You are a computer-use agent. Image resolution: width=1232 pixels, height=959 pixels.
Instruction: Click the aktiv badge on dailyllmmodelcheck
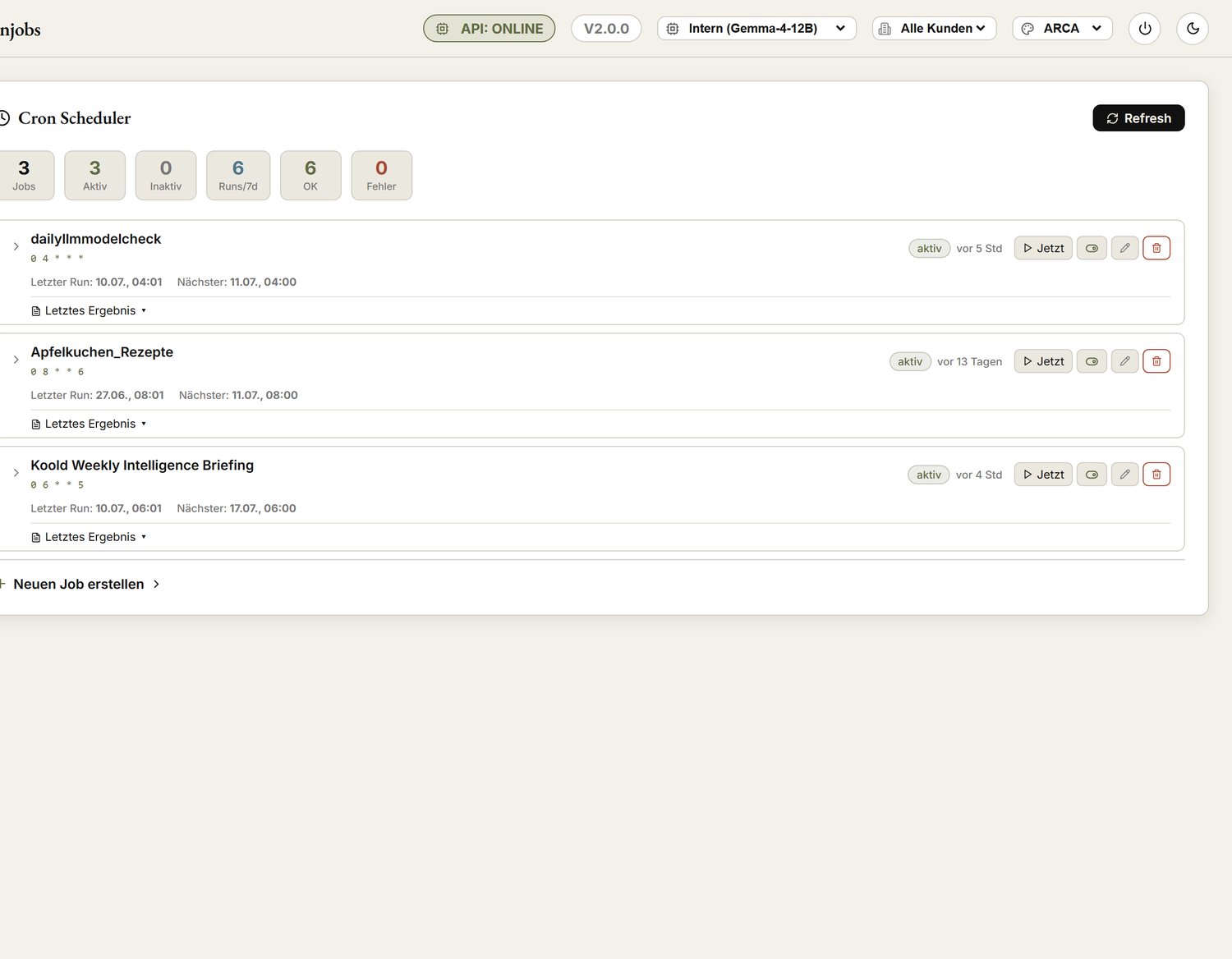930,248
